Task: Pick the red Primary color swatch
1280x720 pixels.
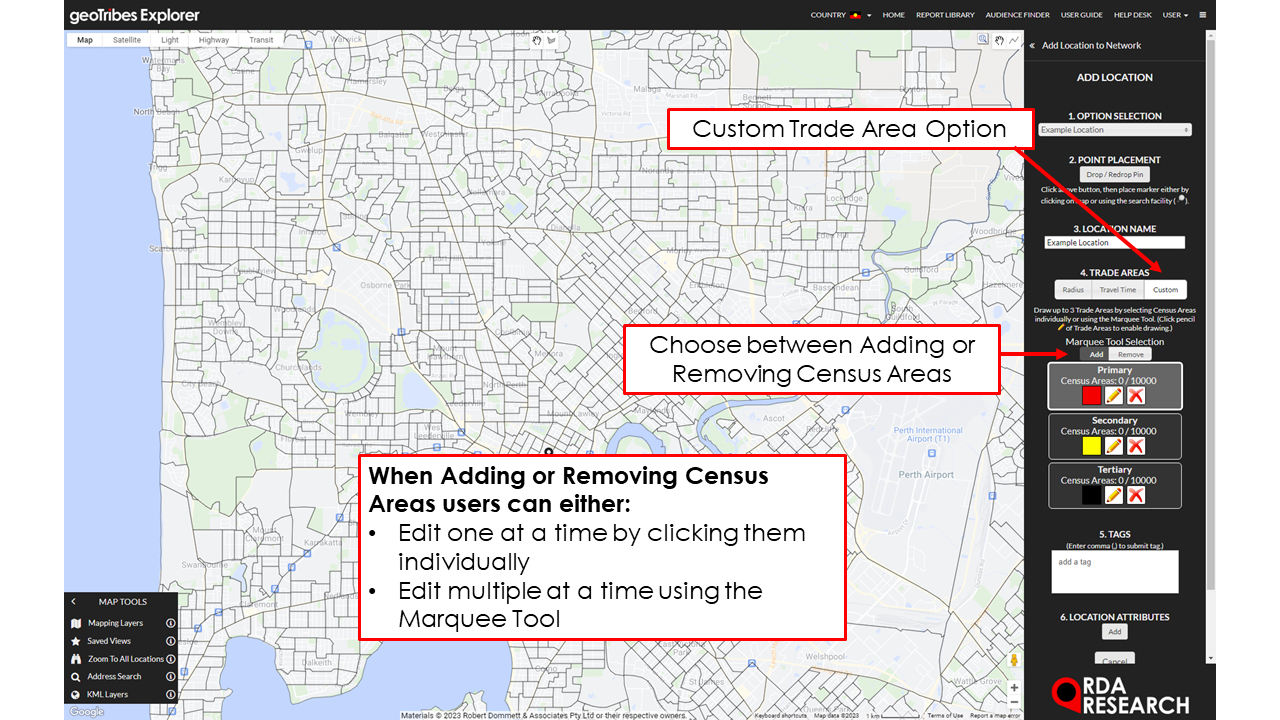Action: [x=1091, y=396]
